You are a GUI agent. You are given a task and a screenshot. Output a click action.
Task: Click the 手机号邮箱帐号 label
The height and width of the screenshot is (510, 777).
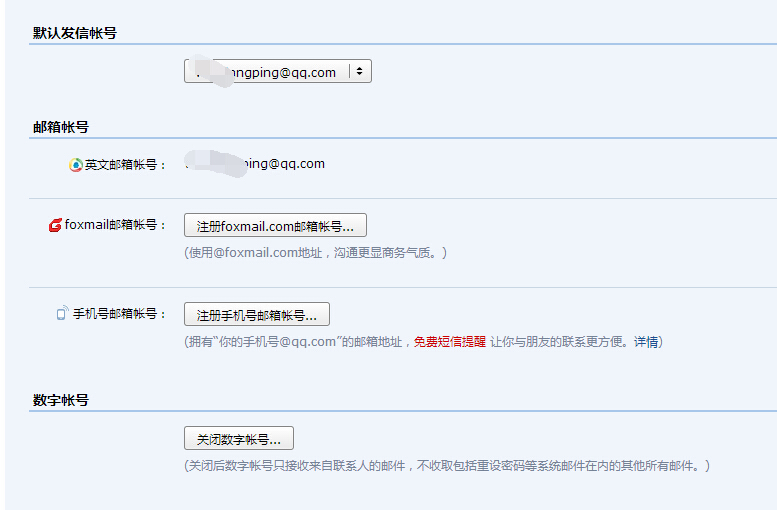(119, 314)
